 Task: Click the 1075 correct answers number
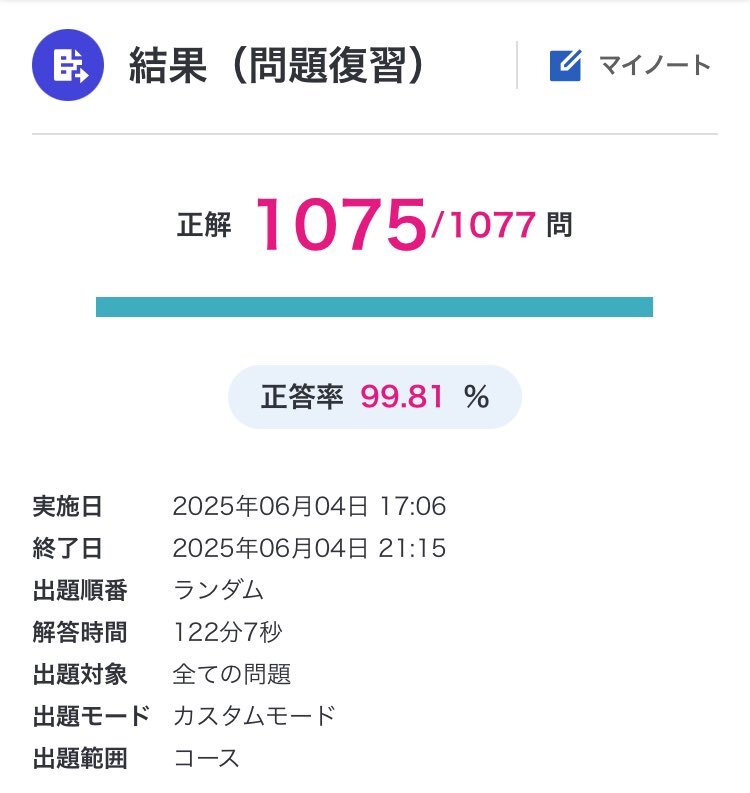click(x=341, y=224)
